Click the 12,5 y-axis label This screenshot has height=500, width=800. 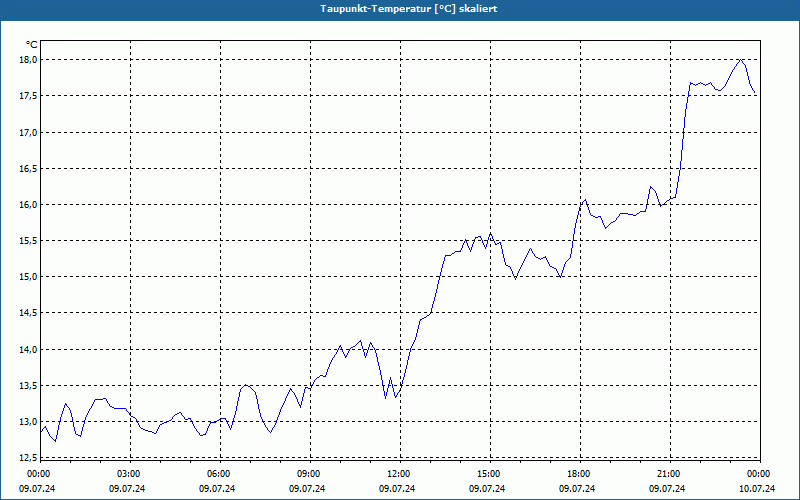point(29,458)
